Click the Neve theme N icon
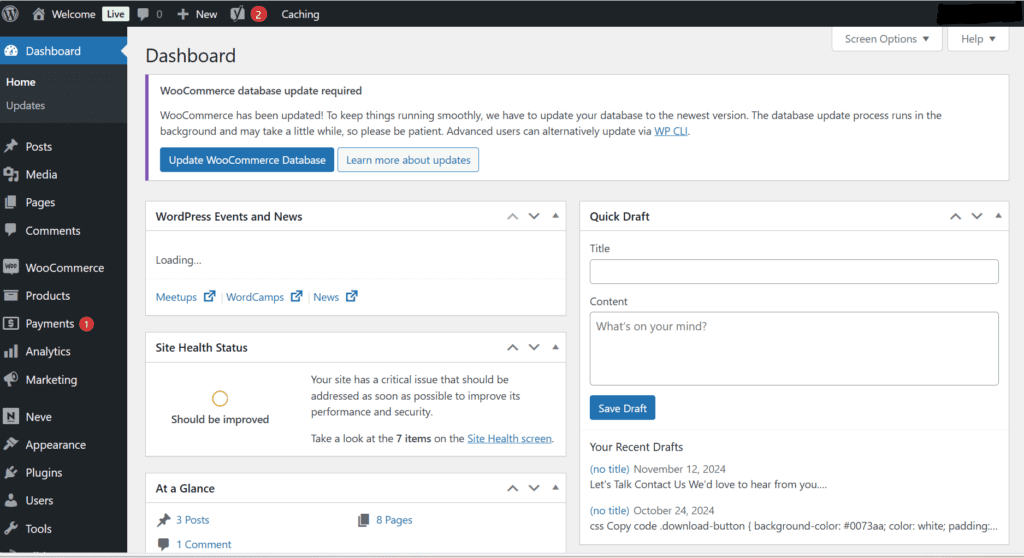The image size is (1024, 558). tap(11, 416)
